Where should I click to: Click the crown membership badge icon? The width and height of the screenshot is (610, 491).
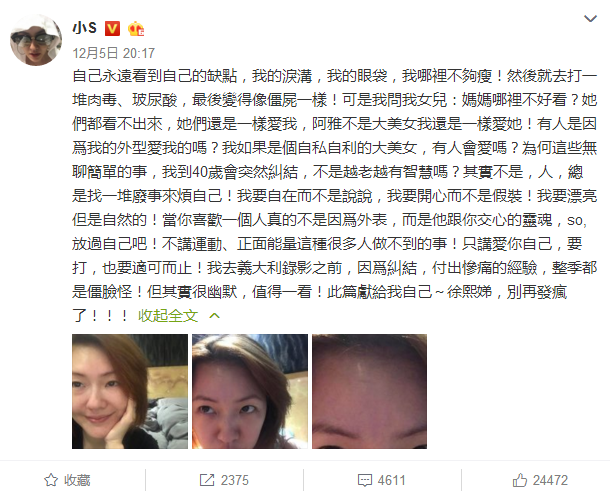click(136, 29)
